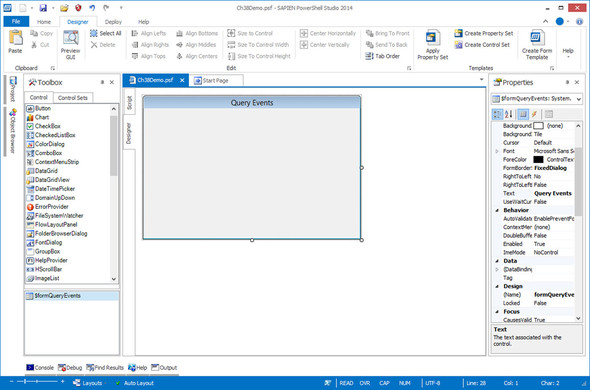Switch to the Start Page tab
The width and height of the screenshot is (590, 390).
pyautogui.click(x=216, y=81)
